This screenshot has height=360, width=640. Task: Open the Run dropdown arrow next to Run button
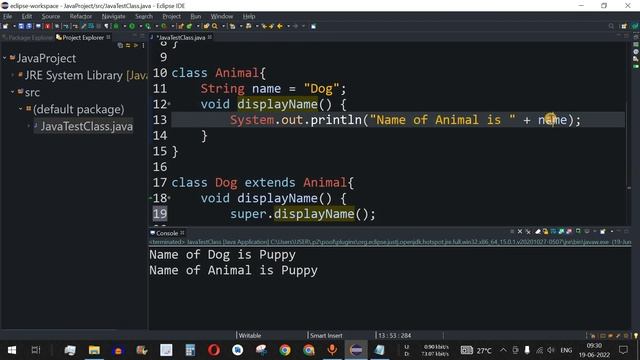point(140,26)
